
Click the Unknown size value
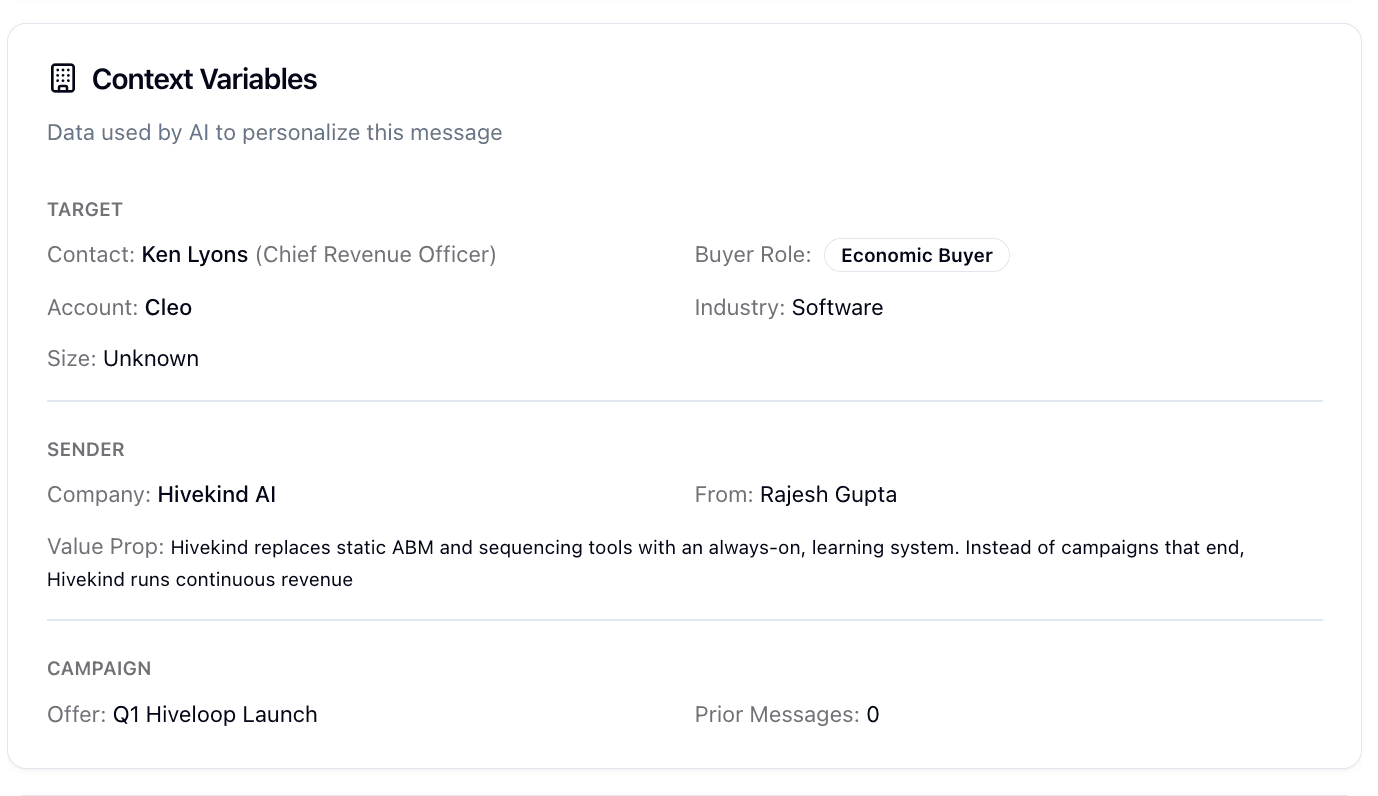(x=151, y=359)
